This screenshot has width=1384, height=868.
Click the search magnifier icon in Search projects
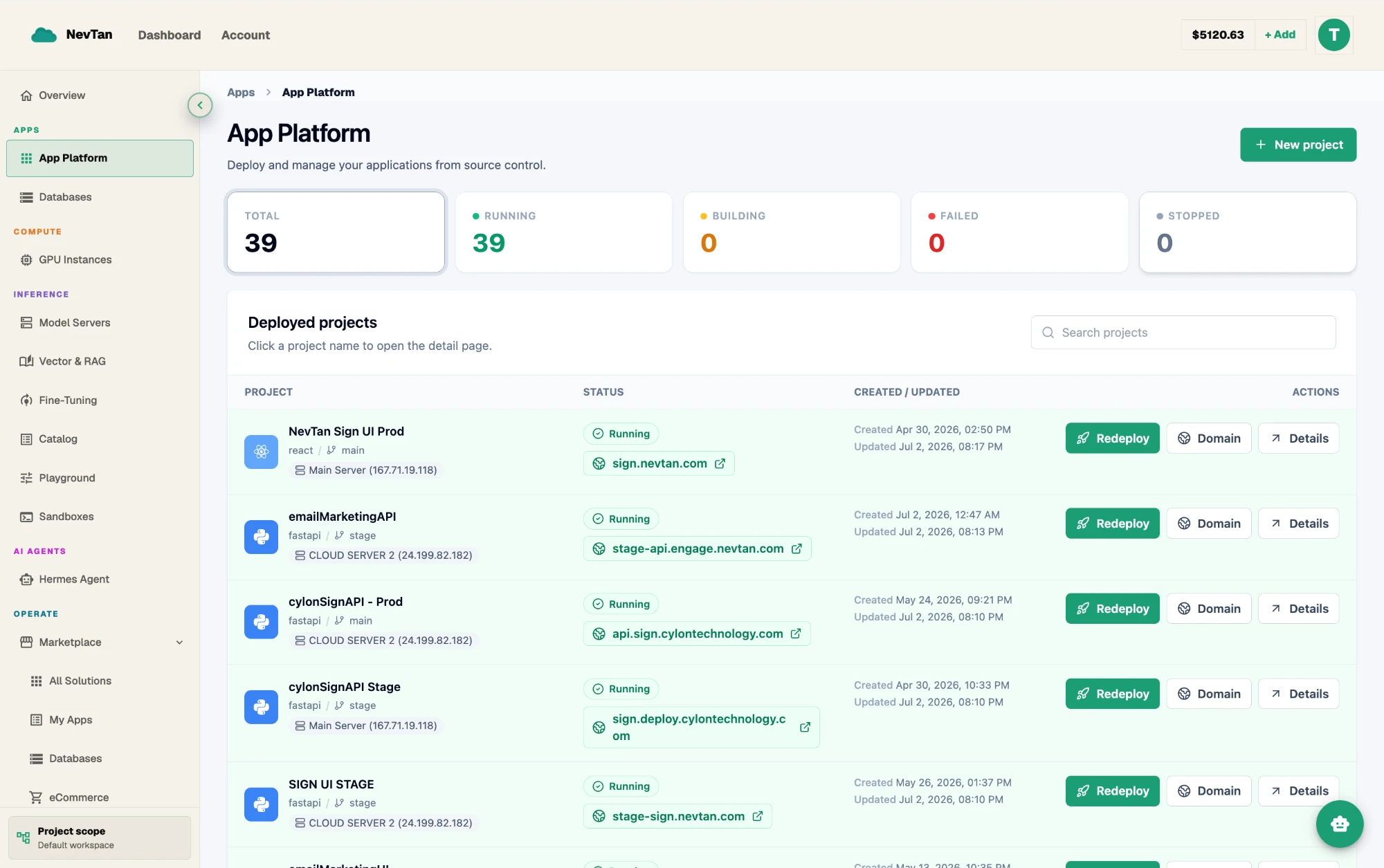point(1048,333)
